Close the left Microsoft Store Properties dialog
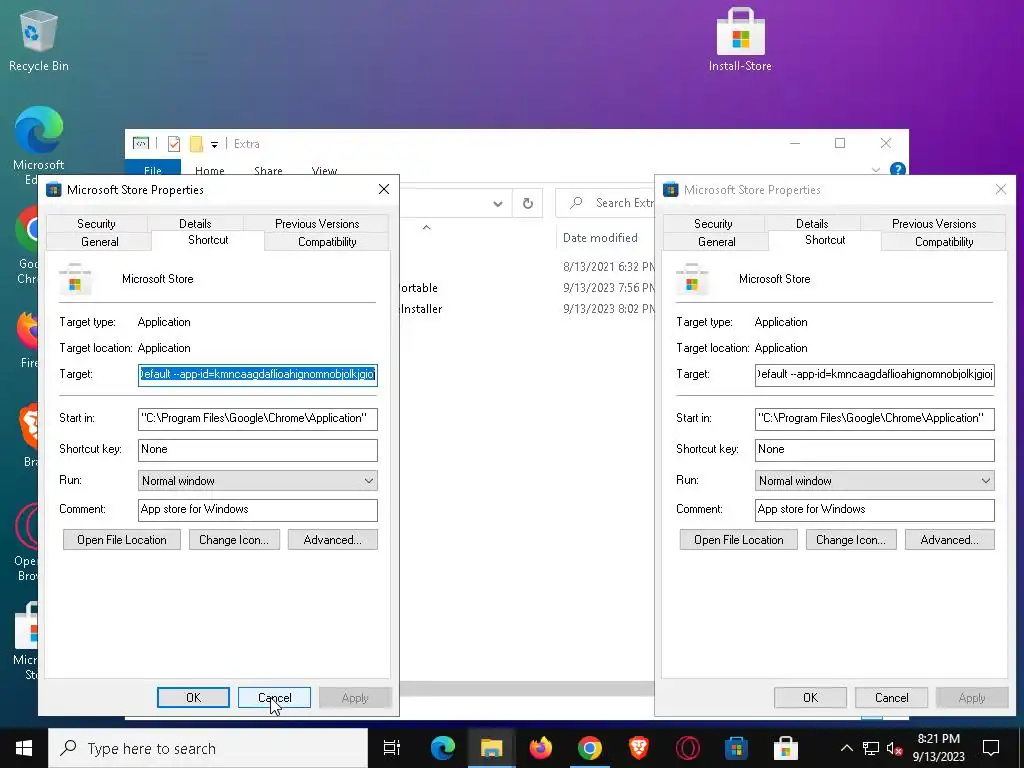 coord(384,189)
